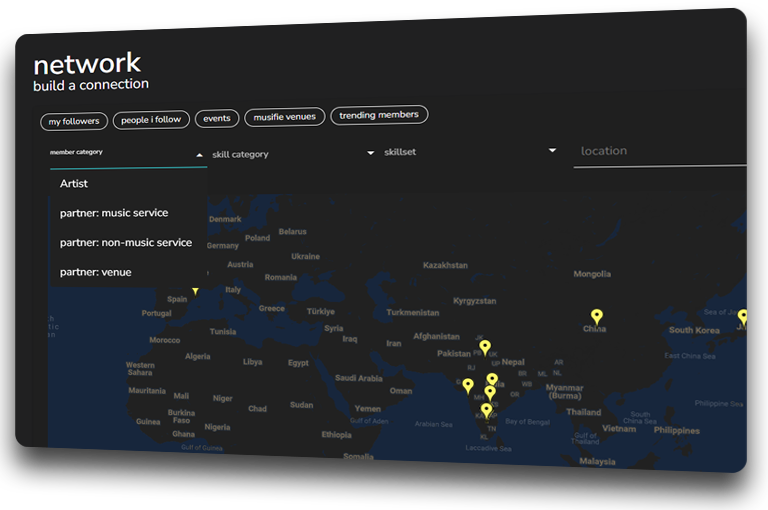Click the southernmost yellow pin in India

[486, 411]
